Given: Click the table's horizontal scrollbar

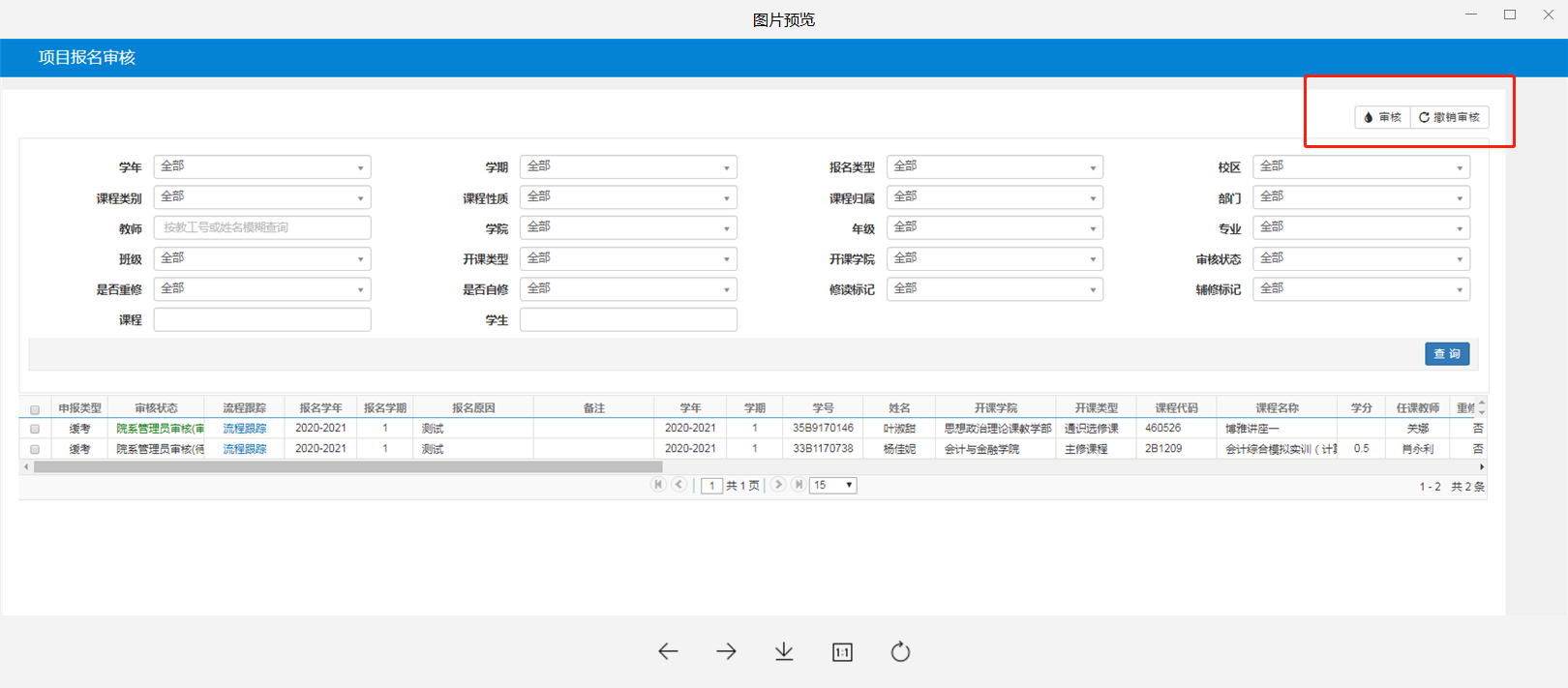Looking at the screenshot, I should (x=348, y=467).
